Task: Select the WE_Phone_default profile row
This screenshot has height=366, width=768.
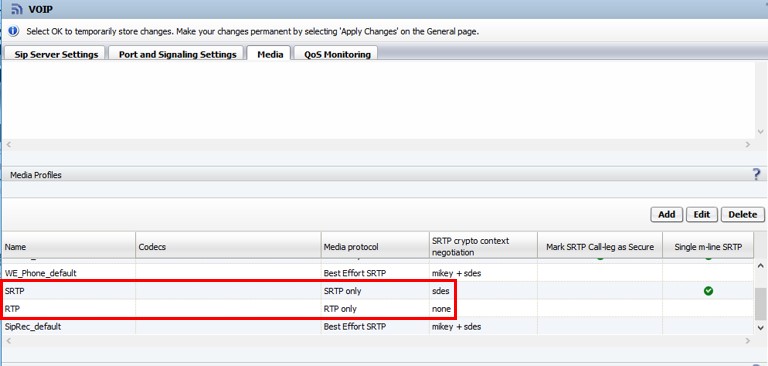Action: point(377,273)
